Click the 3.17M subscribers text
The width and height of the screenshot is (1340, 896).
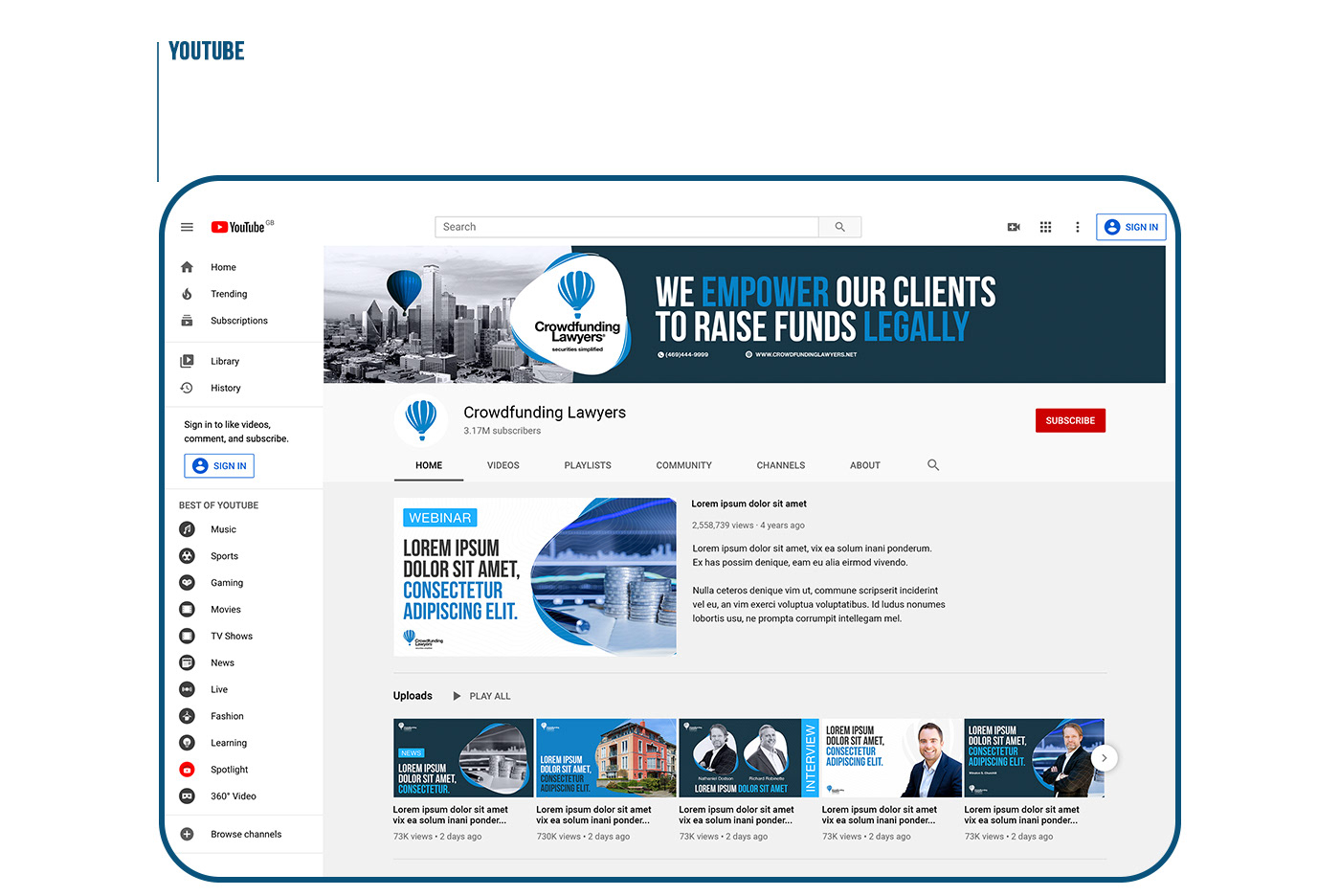pos(502,431)
